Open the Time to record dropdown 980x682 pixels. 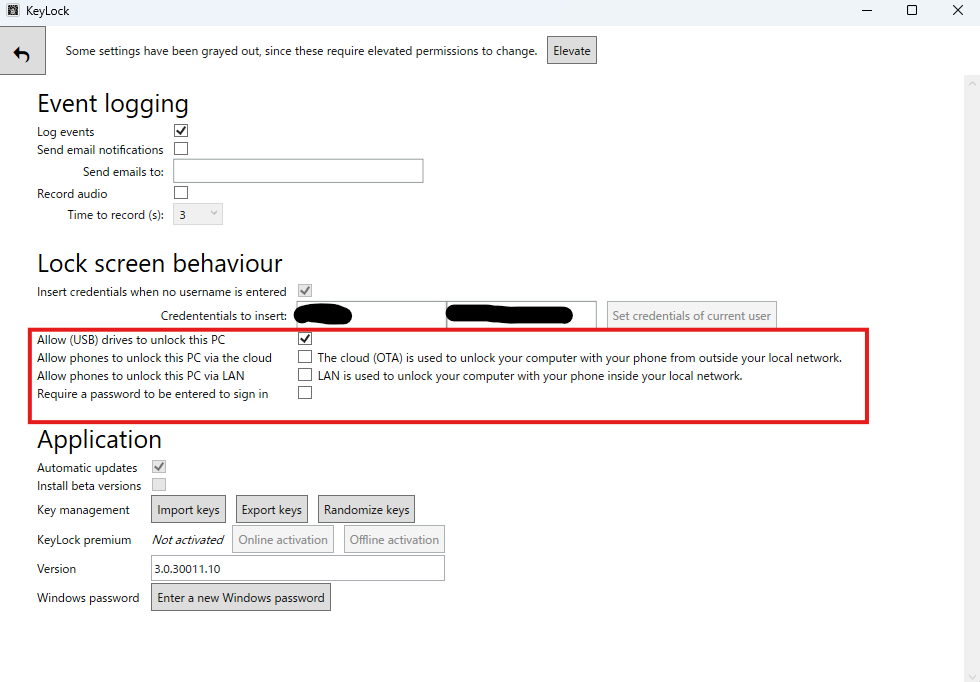(x=198, y=214)
